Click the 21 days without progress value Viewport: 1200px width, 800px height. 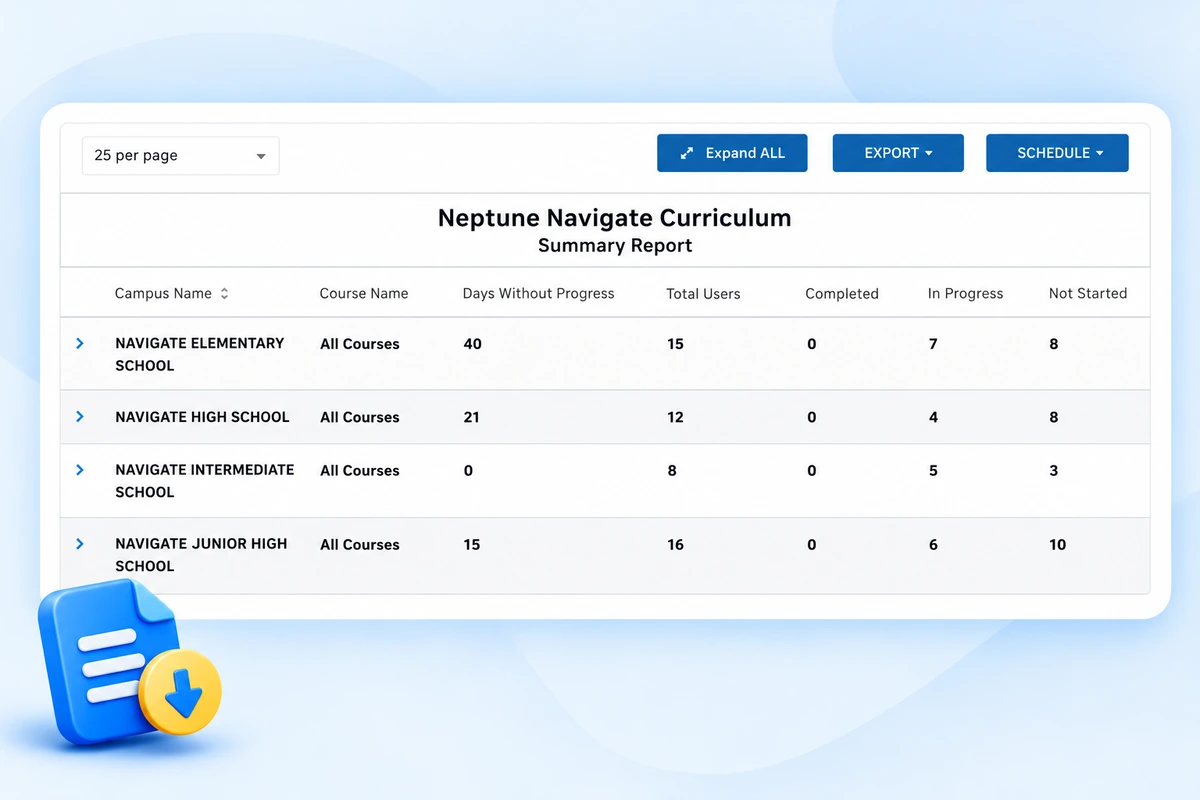coord(471,417)
